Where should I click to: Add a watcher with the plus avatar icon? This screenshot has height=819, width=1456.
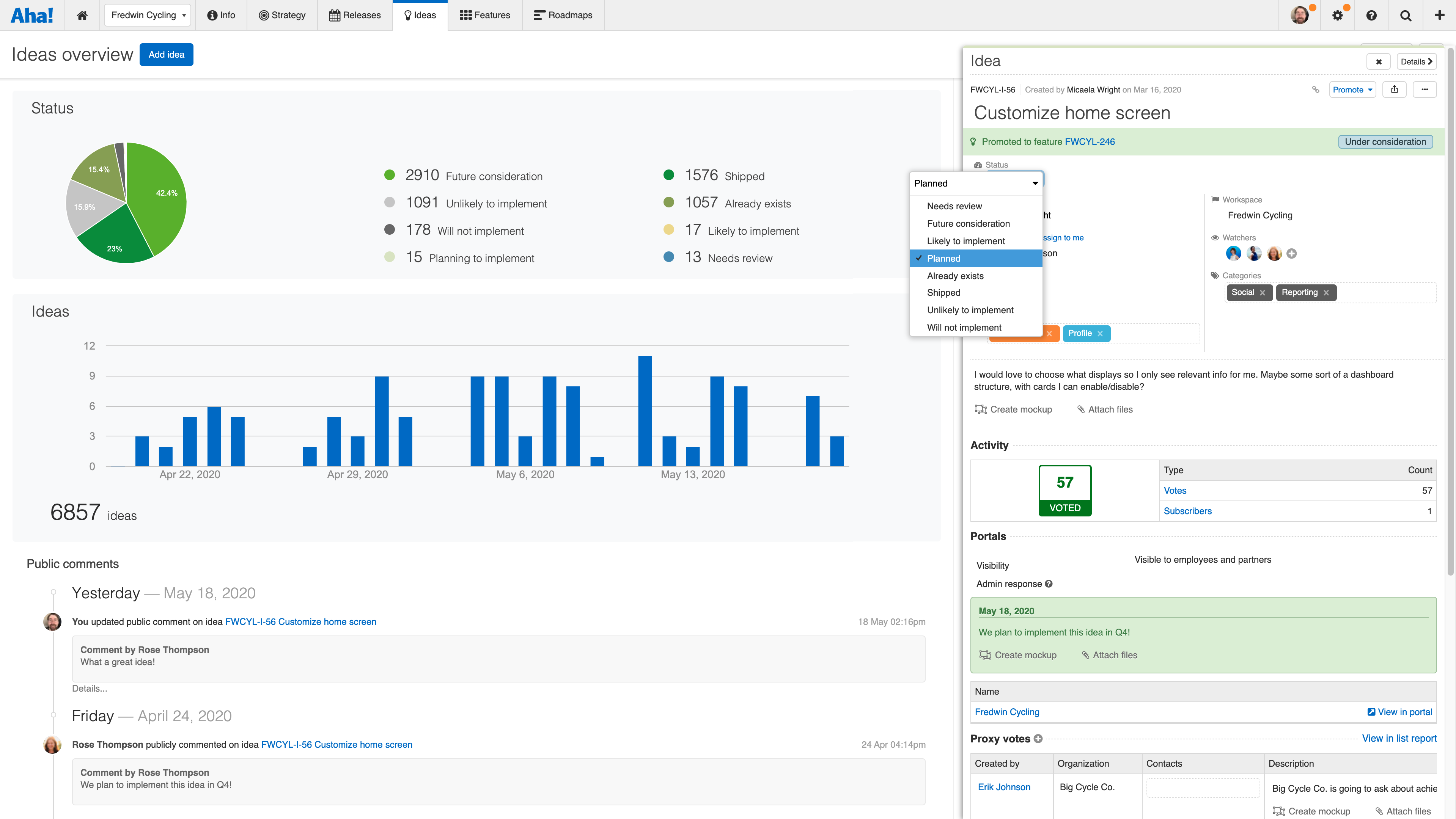point(1292,253)
